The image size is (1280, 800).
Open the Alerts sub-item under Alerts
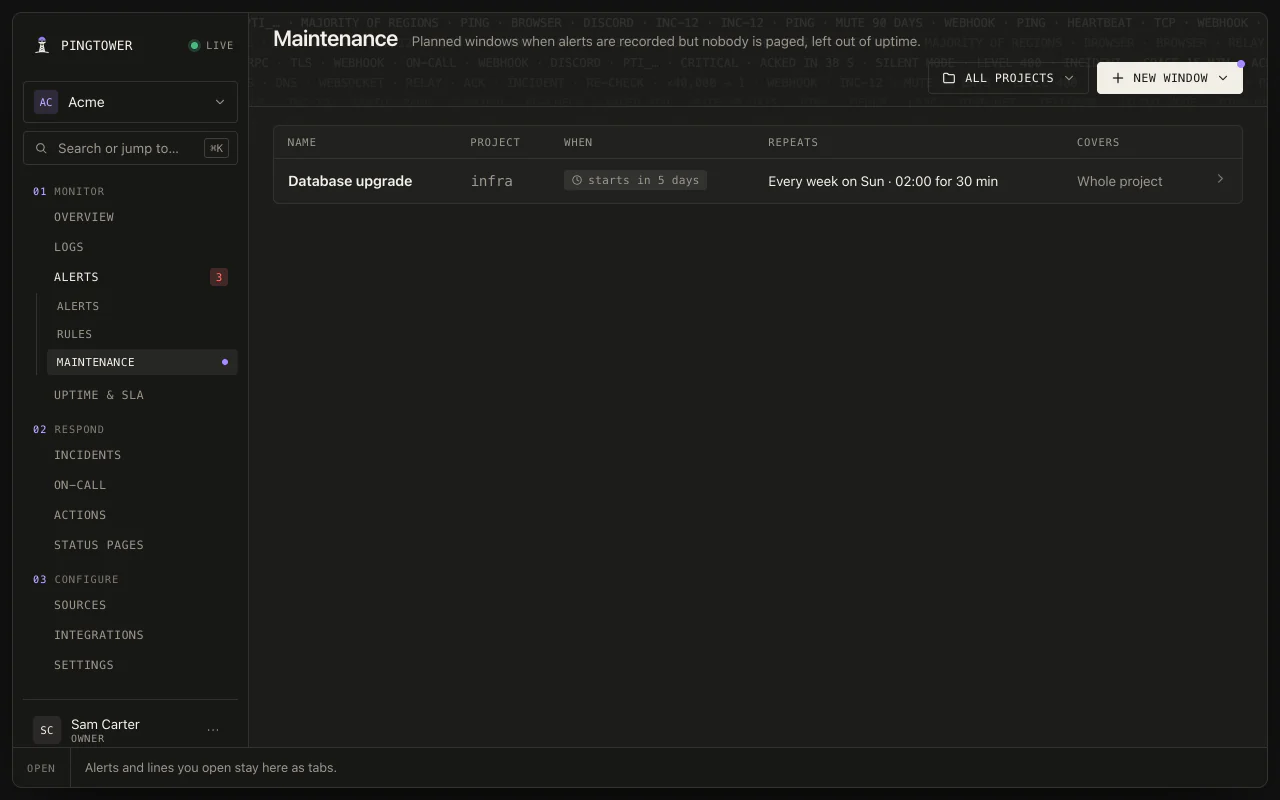tap(78, 306)
